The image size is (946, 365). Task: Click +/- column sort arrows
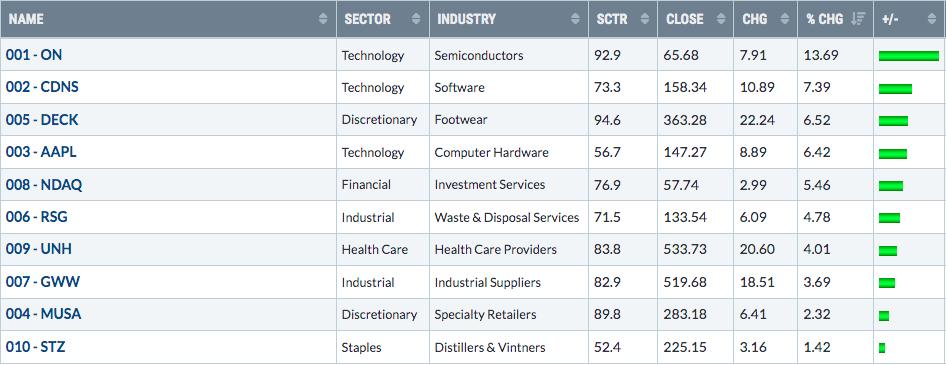934,19
